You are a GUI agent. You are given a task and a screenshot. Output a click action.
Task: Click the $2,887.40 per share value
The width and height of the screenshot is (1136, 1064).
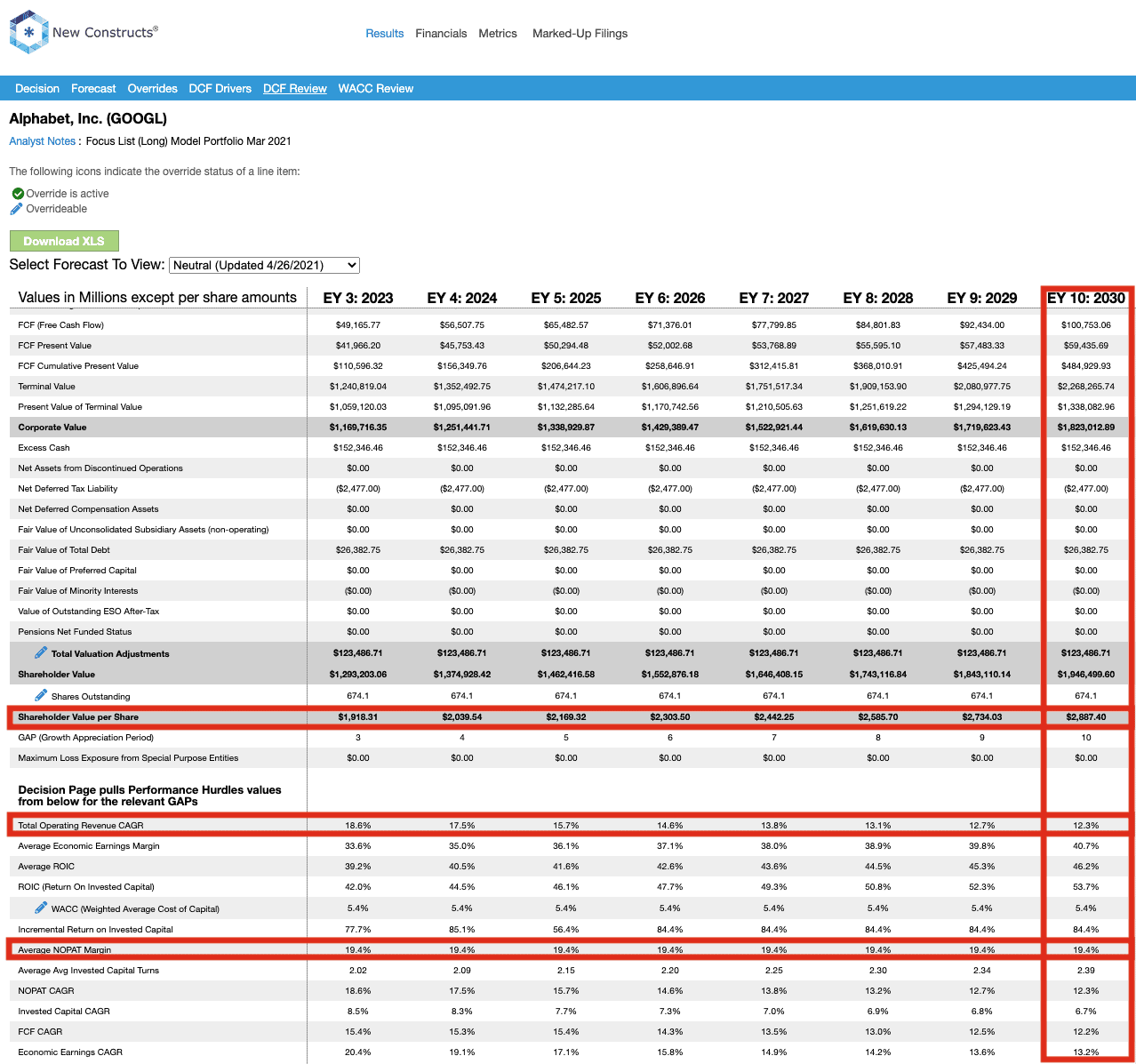pos(1086,716)
